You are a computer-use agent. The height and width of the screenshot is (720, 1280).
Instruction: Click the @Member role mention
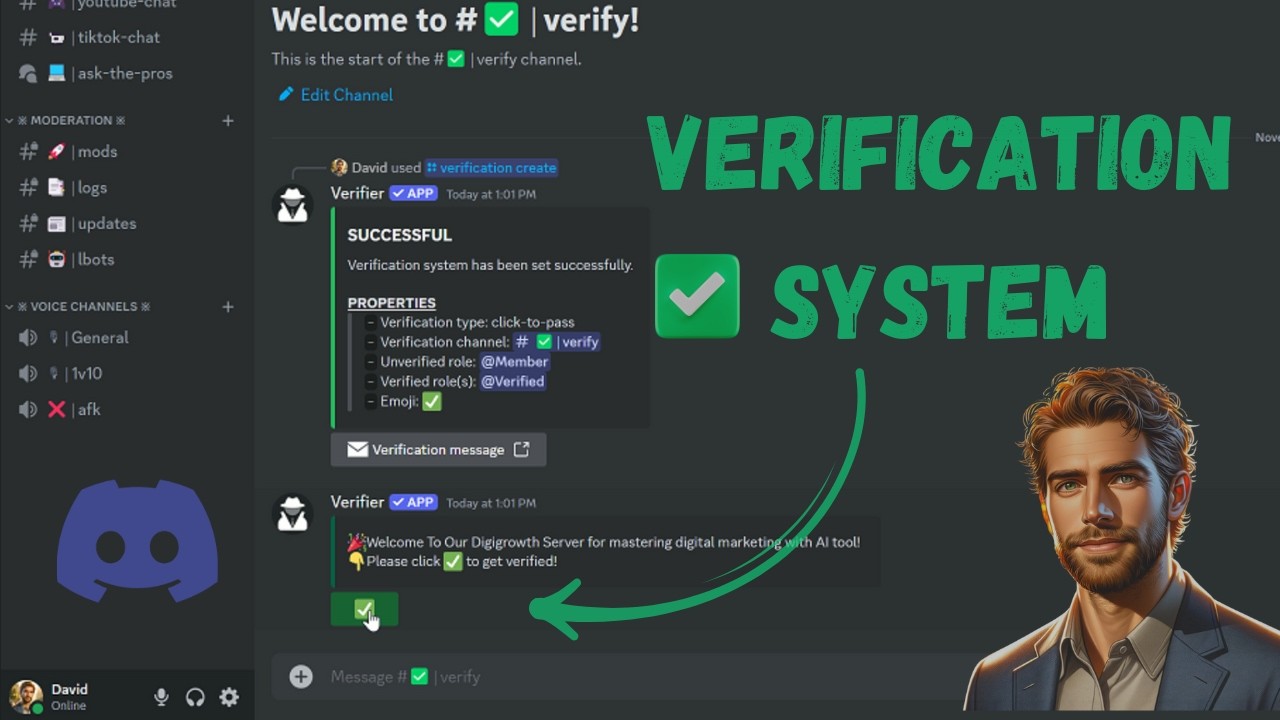(x=514, y=362)
